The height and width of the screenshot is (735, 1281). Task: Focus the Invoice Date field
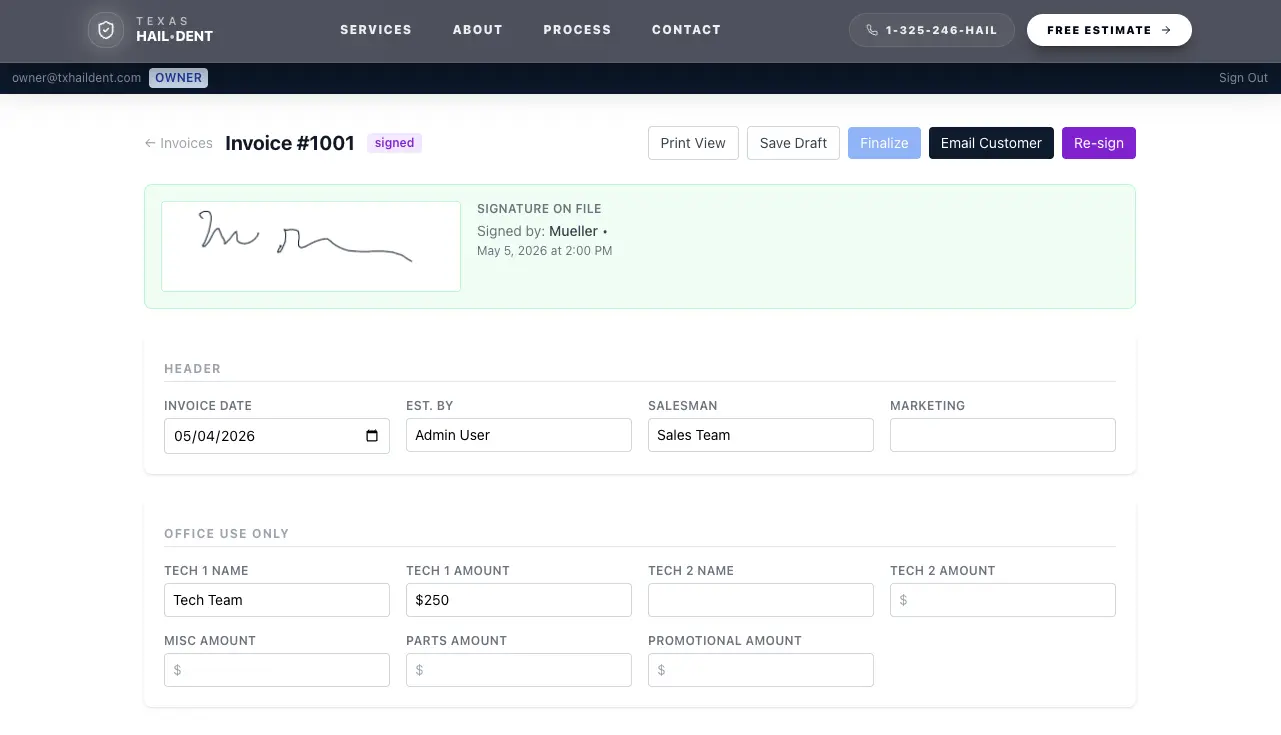[x=277, y=435]
